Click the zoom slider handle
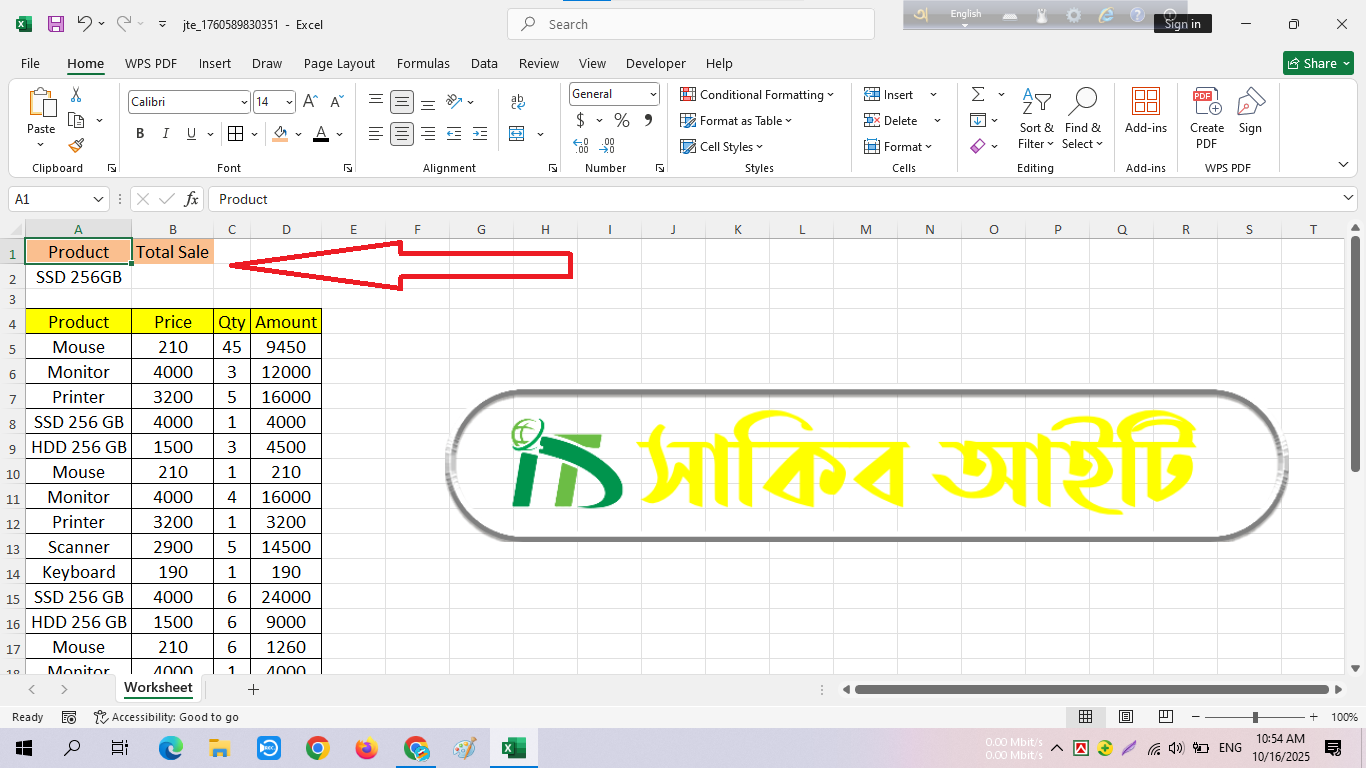The width and height of the screenshot is (1366, 768). coord(1255,717)
